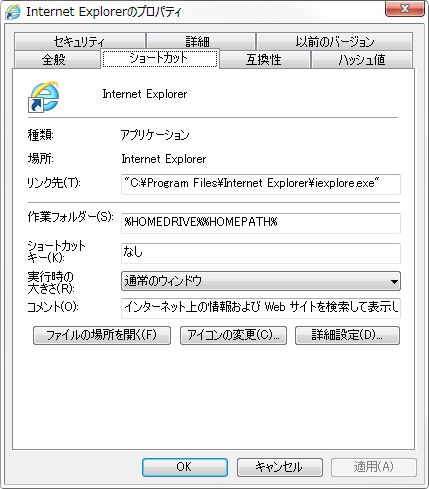Click the small IE icon in title bar
This screenshot has height=489, width=429.
pos(13,12)
